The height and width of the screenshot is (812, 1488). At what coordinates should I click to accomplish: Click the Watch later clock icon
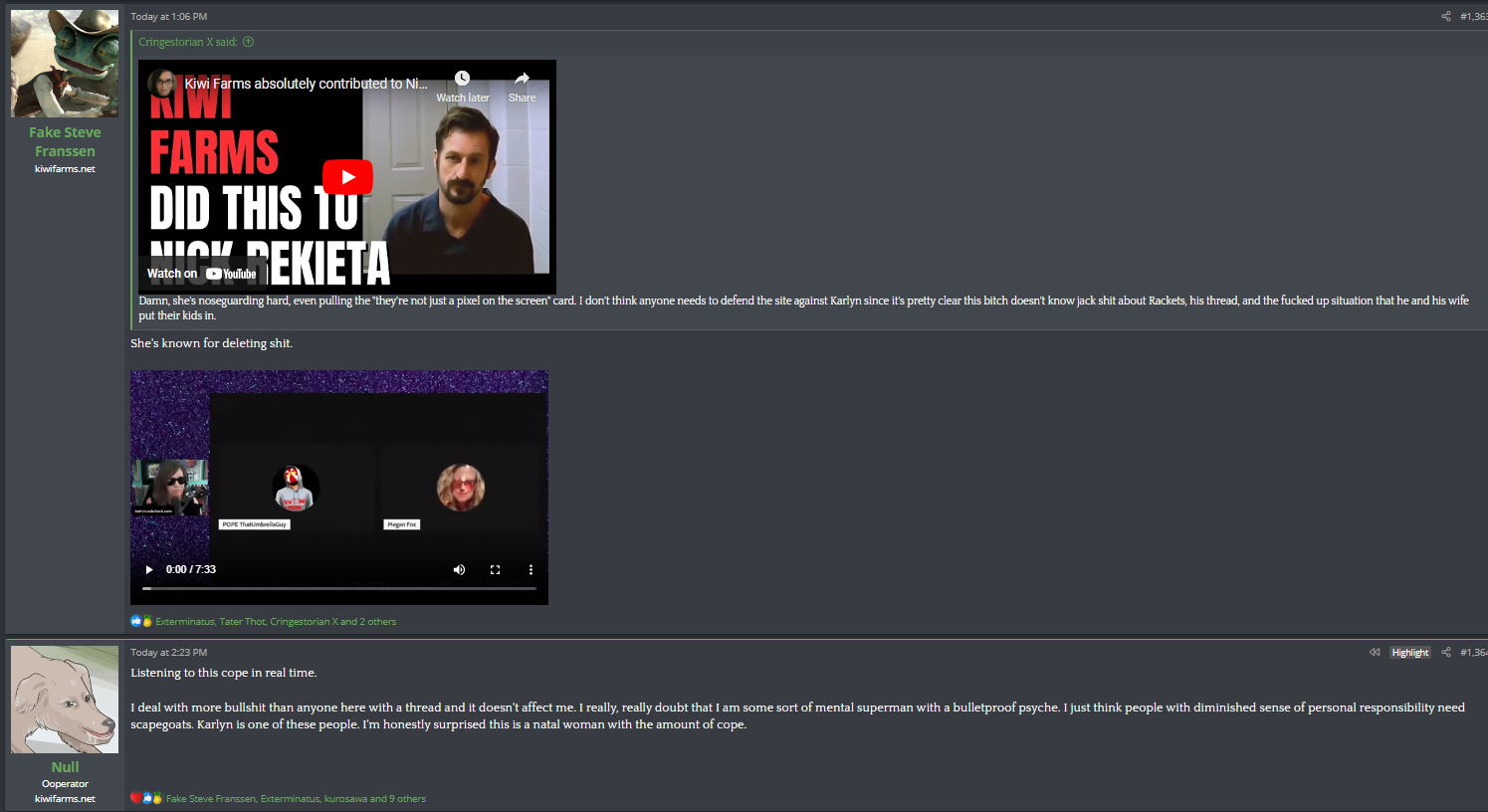(x=462, y=80)
